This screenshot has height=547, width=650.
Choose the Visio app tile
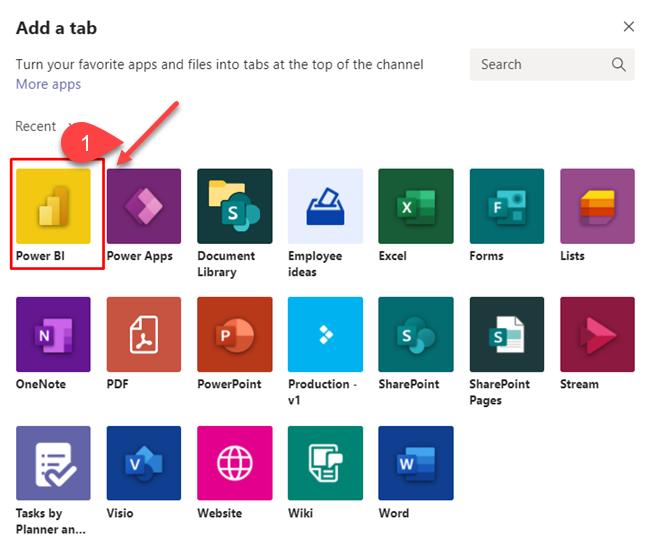tap(144, 463)
